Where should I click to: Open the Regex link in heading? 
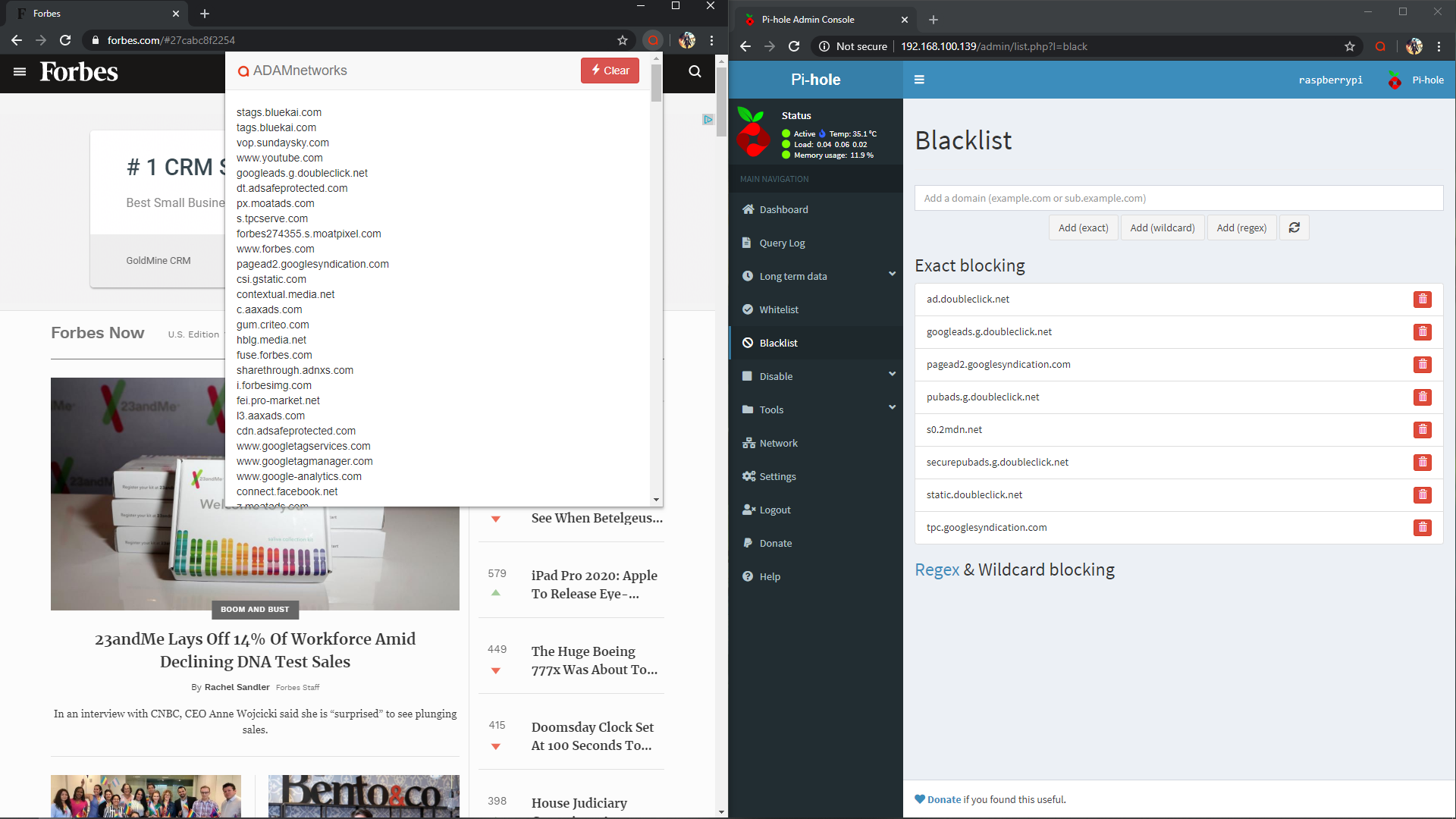(x=937, y=570)
